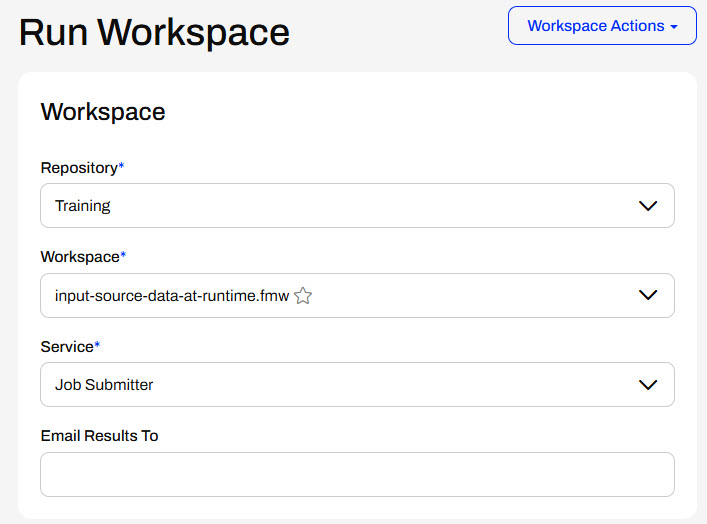
Task: Expand the Service dropdown chevron
Action: pyautogui.click(x=647, y=385)
